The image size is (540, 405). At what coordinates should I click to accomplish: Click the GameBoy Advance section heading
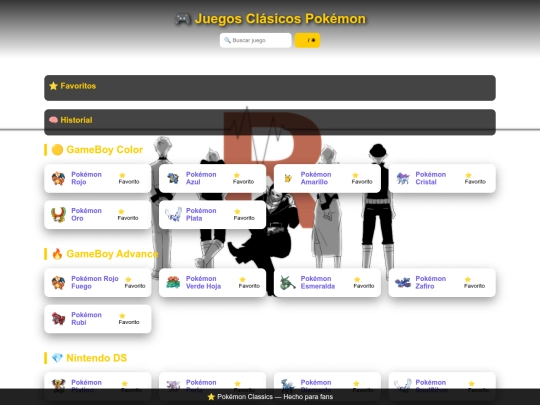tap(105, 254)
